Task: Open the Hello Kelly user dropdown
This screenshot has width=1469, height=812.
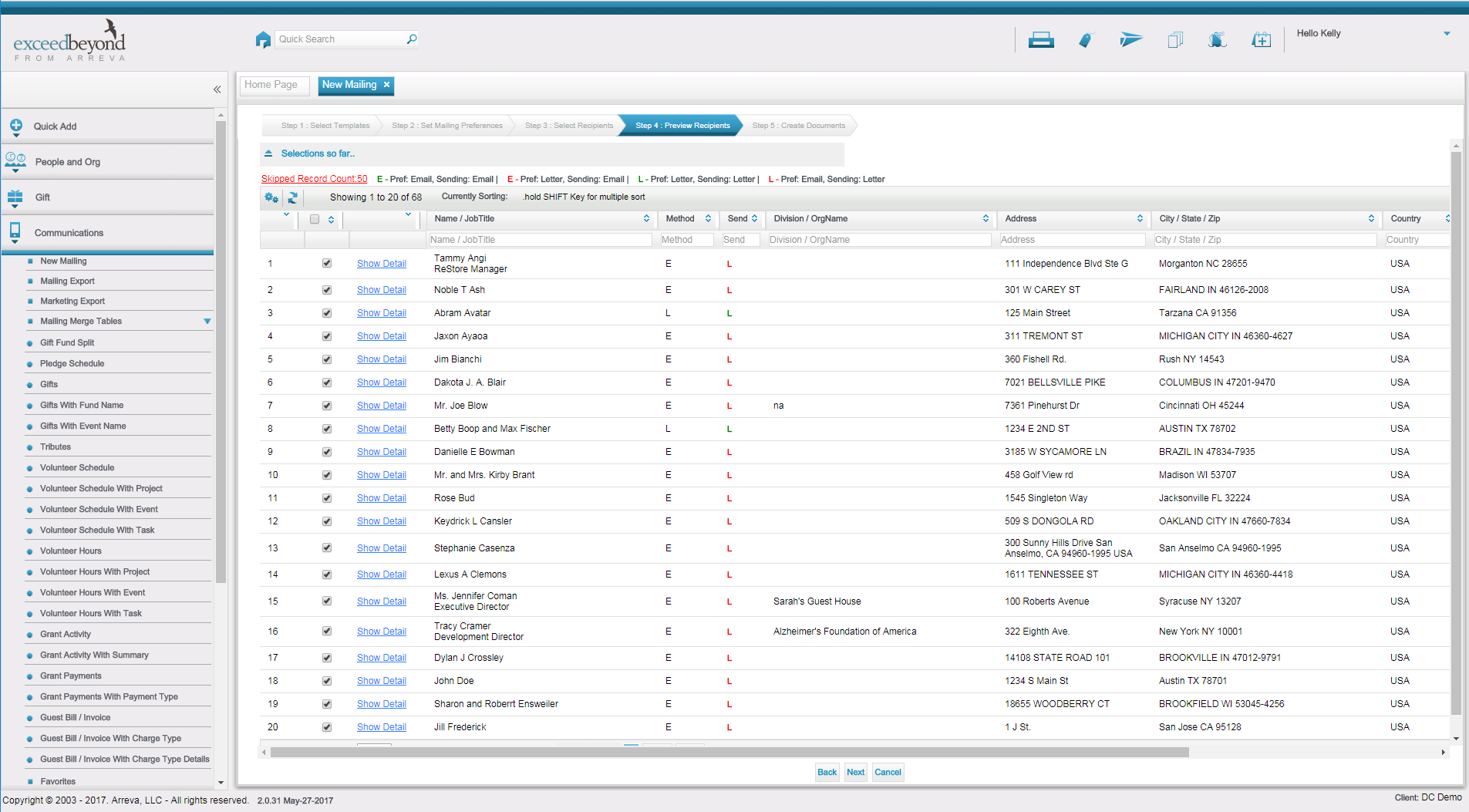Action: (x=1447, y=34)
